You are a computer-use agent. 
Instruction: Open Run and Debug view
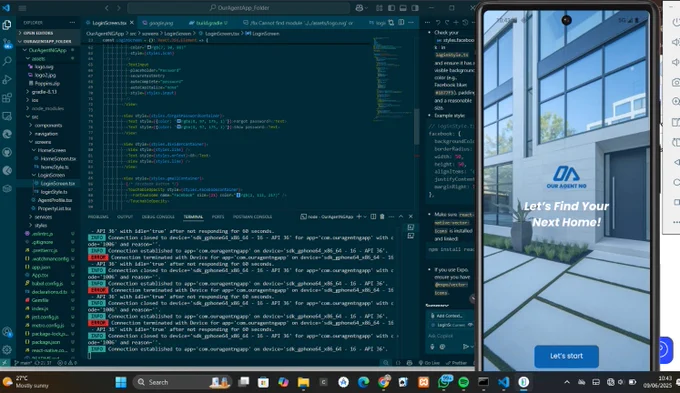(7, 80)
